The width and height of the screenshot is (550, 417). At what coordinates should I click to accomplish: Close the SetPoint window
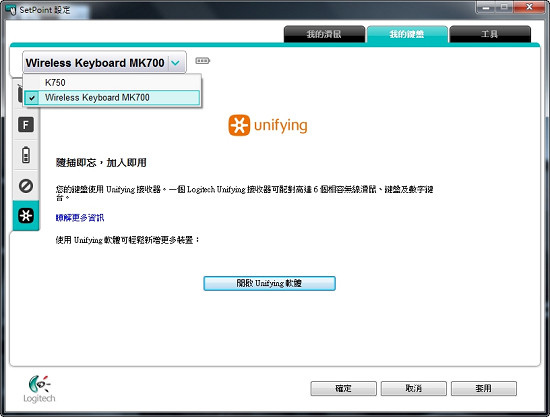[x=529, y=7]
